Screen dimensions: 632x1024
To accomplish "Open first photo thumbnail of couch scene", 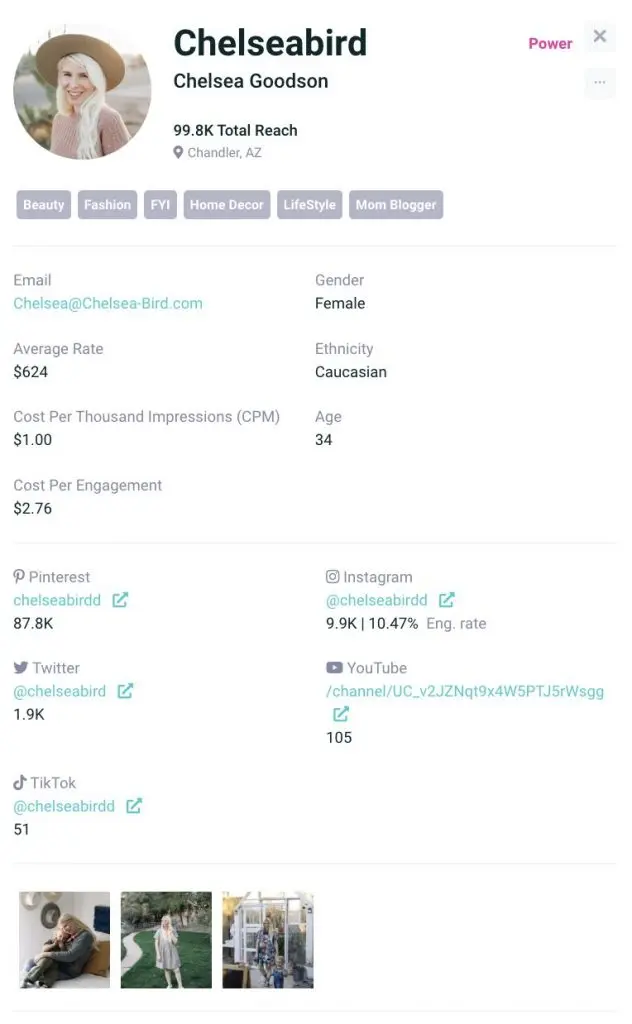I will point(65,940).
